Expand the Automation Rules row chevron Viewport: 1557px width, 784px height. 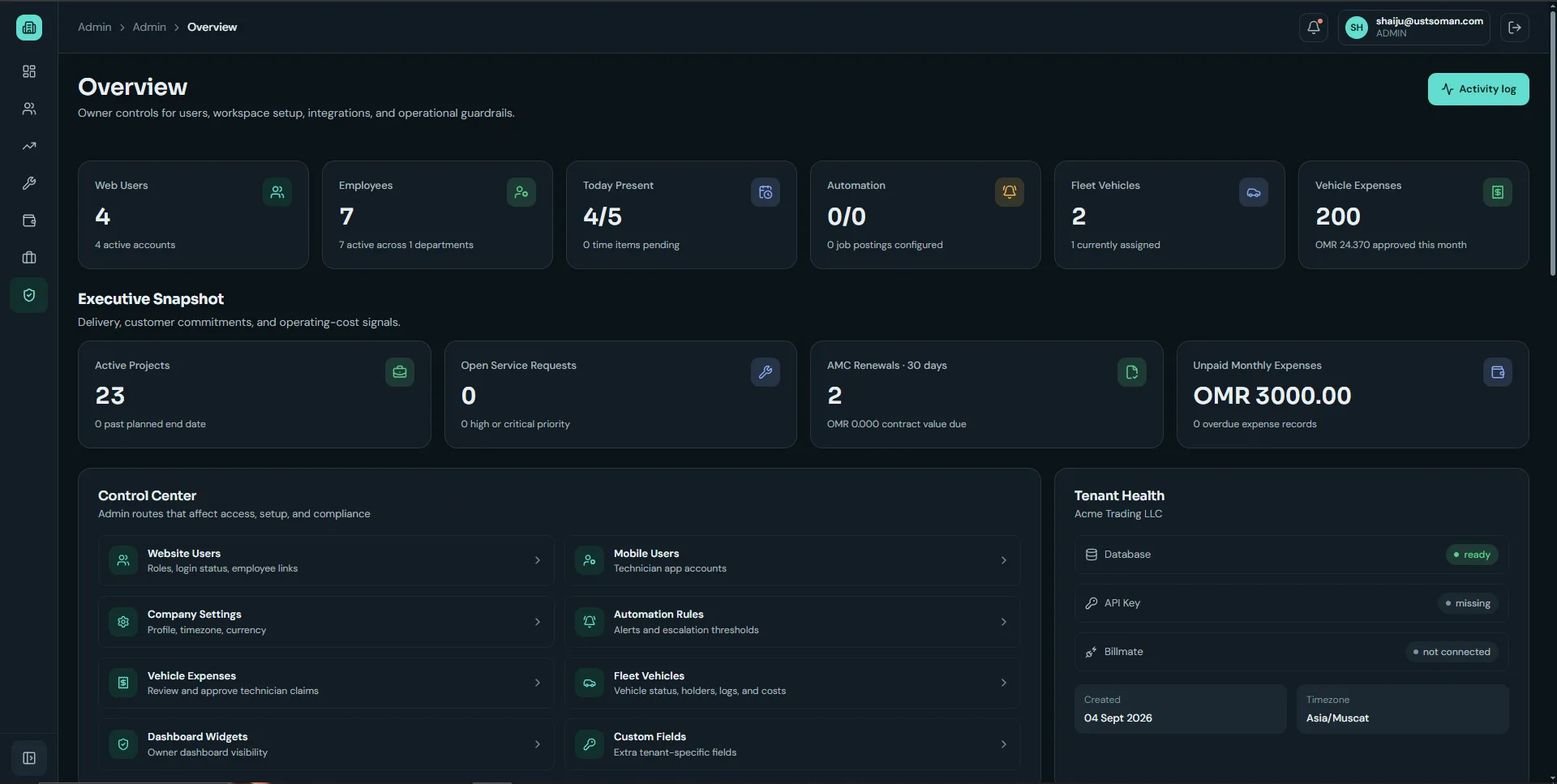1004,622
